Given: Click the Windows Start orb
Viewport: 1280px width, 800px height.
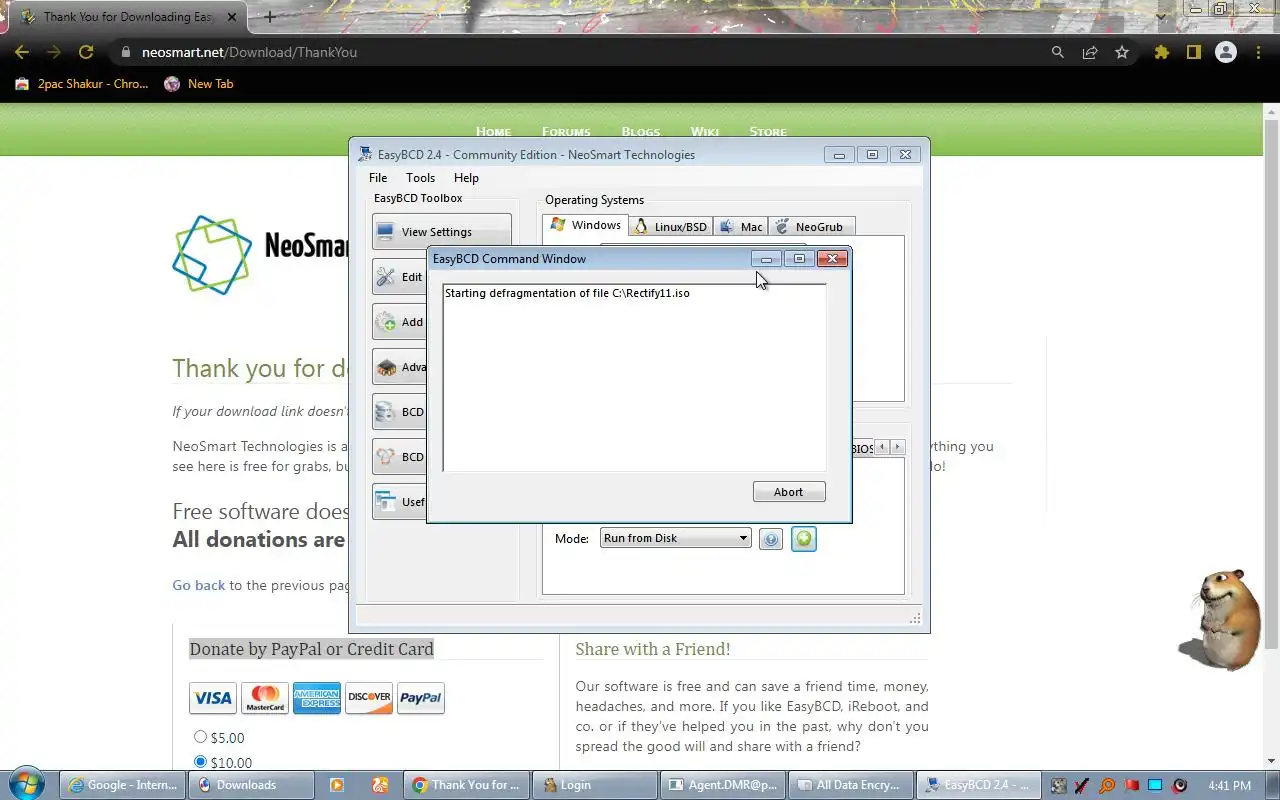Looking at the screenshot, I should [x=27, y=784].
